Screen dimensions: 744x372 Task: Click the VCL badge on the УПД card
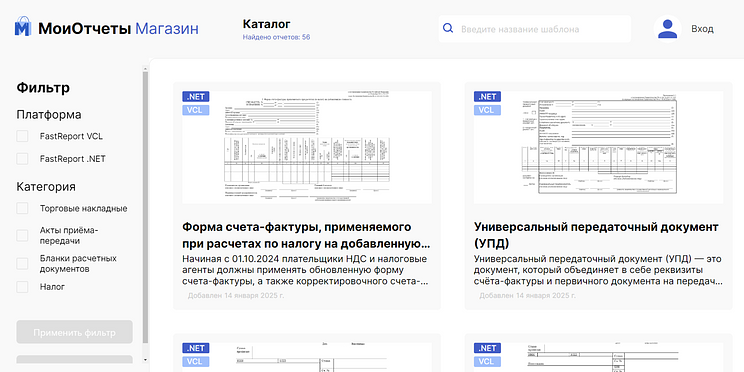coord(487,110)
